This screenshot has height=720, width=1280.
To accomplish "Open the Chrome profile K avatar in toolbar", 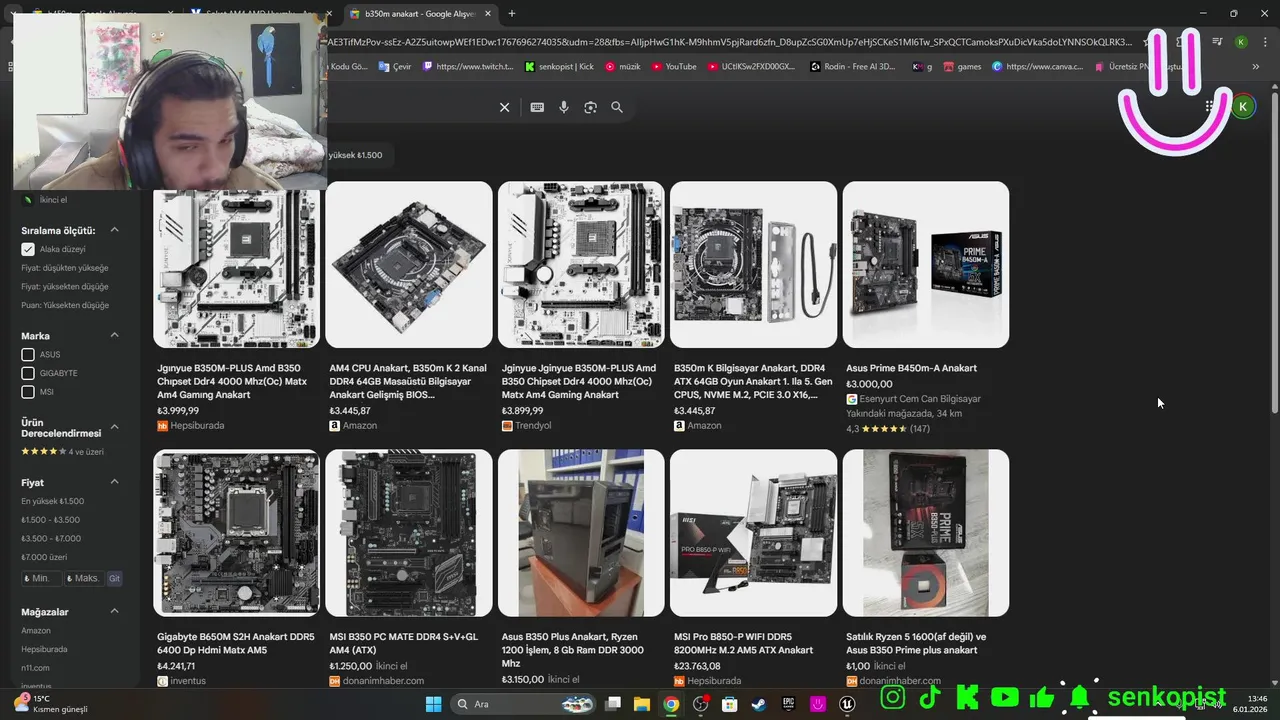I will pos(1241,42).
